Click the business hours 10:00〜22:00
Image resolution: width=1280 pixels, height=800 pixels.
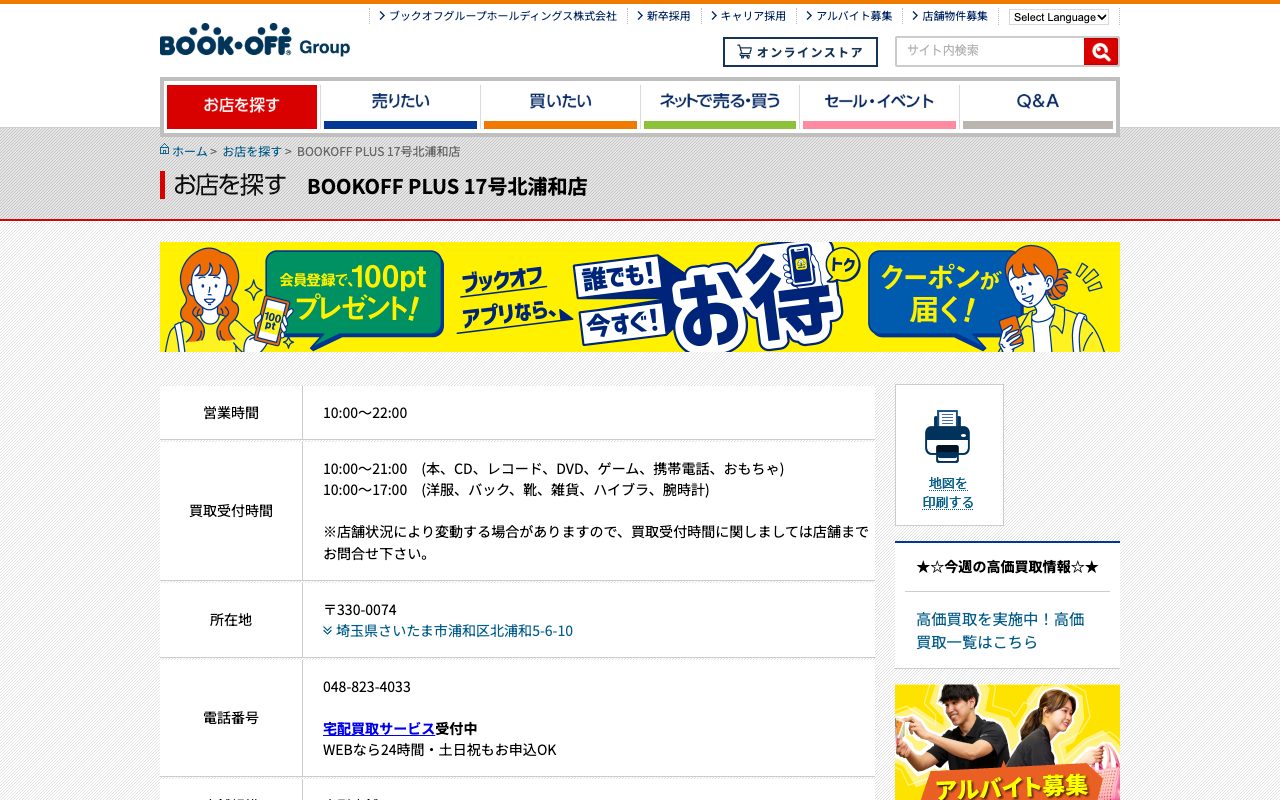[365, 413]
